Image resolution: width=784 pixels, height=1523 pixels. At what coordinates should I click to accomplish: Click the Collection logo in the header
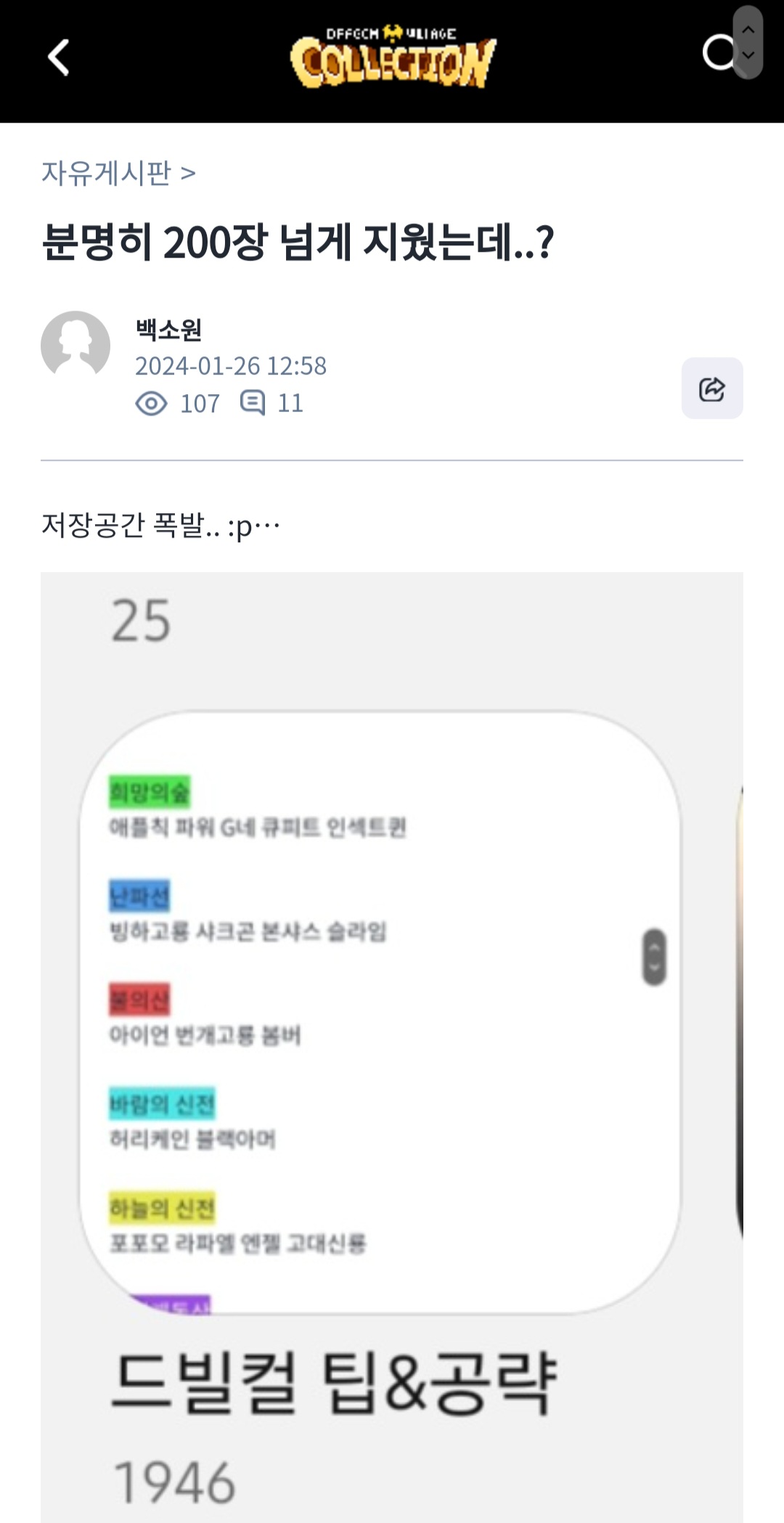point(393,58)
